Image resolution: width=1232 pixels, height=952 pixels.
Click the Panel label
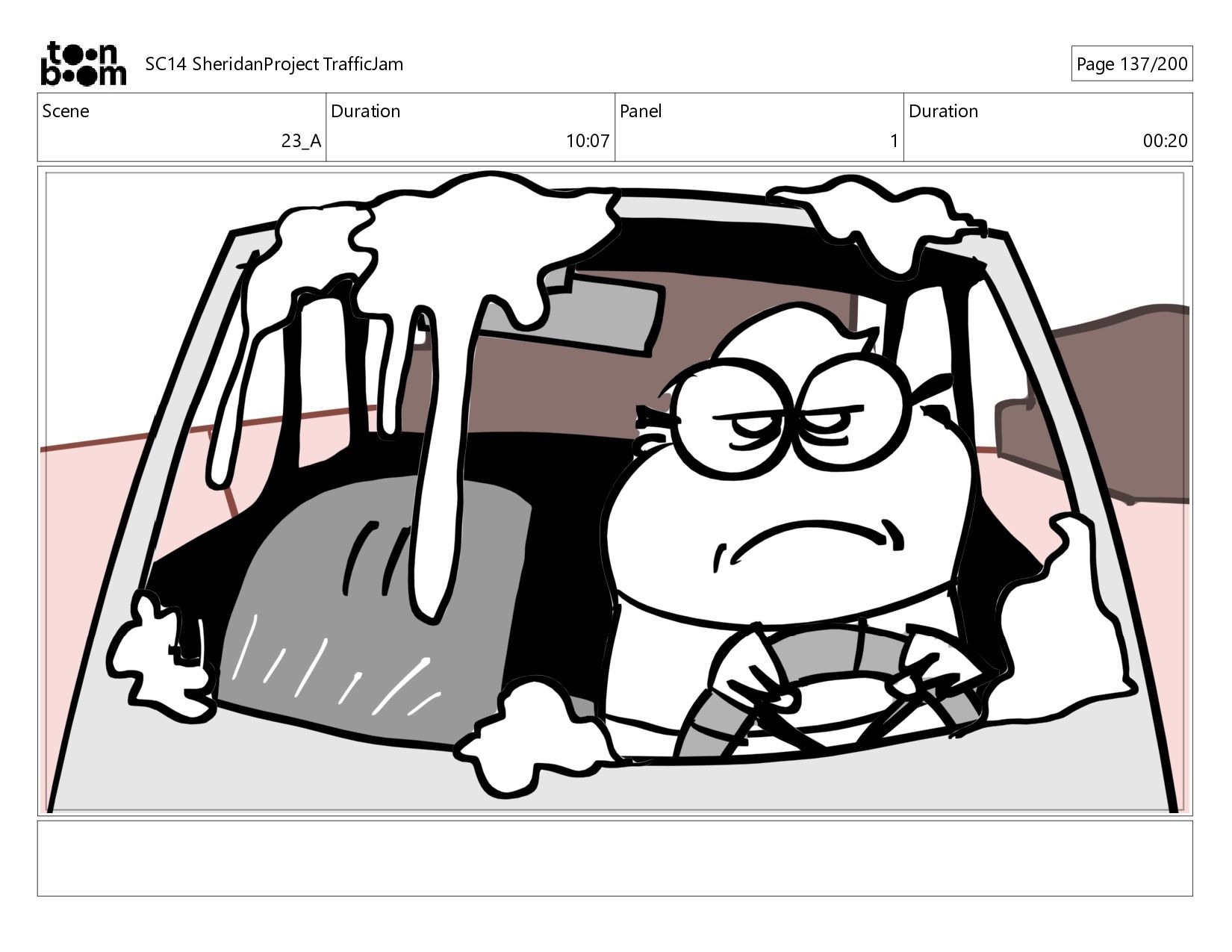(x=641, y=111)
